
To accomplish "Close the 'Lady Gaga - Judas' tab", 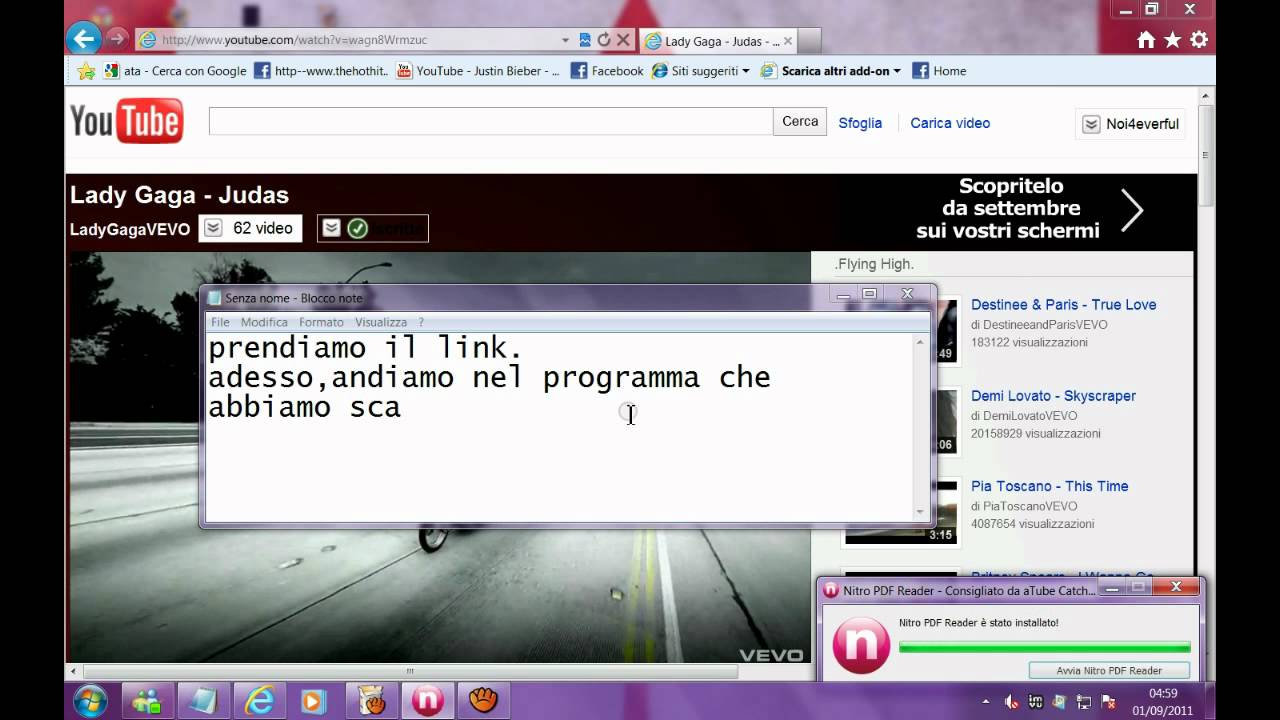I will click(x=788, y=41).
